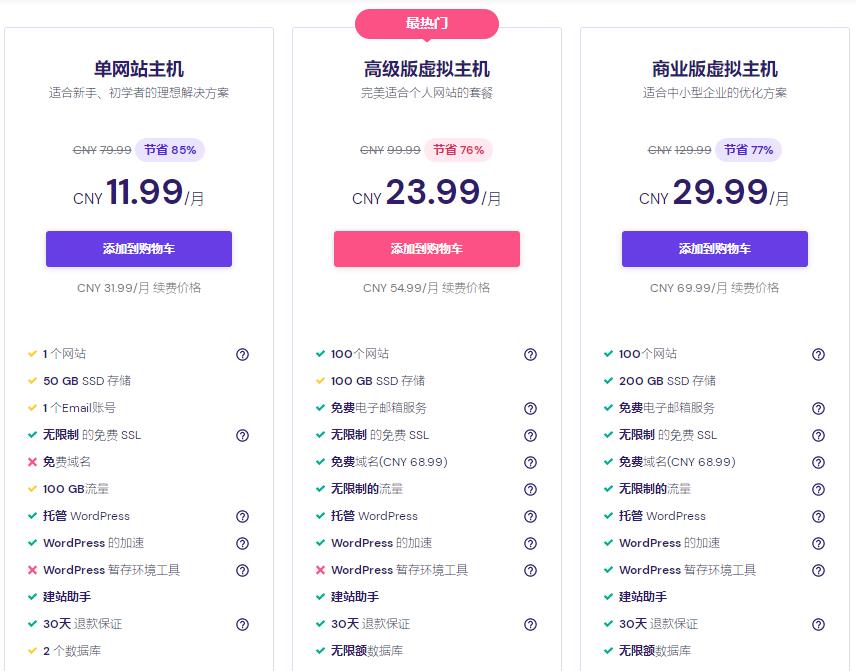The width and height of the screenshot is (856, 671).
Task: Click the question mark next to "50 GB SSD 存储"
Action: [x=241, y=381]
